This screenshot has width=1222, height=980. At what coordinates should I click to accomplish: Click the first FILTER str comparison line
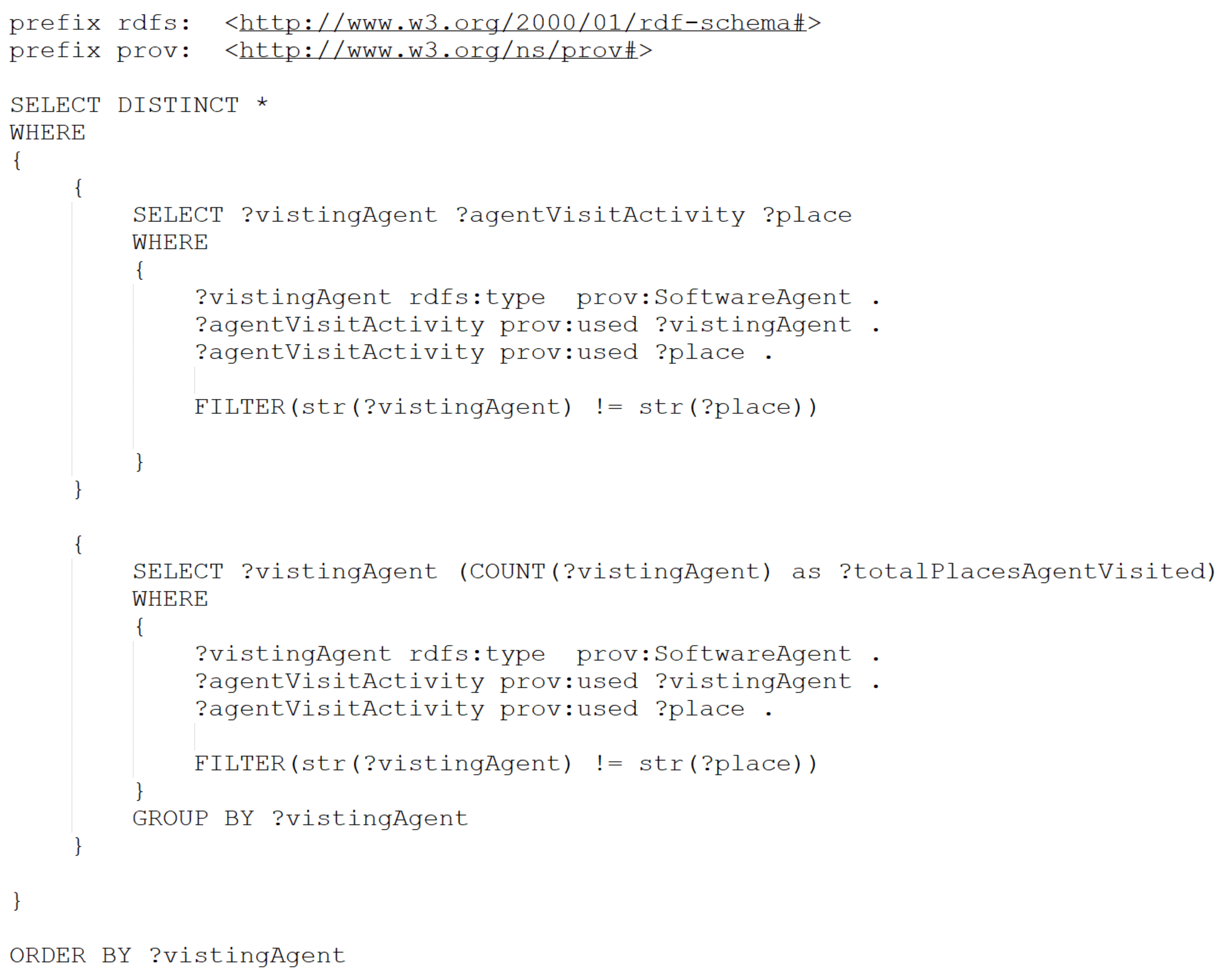pyautogui.click(x=506, y=408)
